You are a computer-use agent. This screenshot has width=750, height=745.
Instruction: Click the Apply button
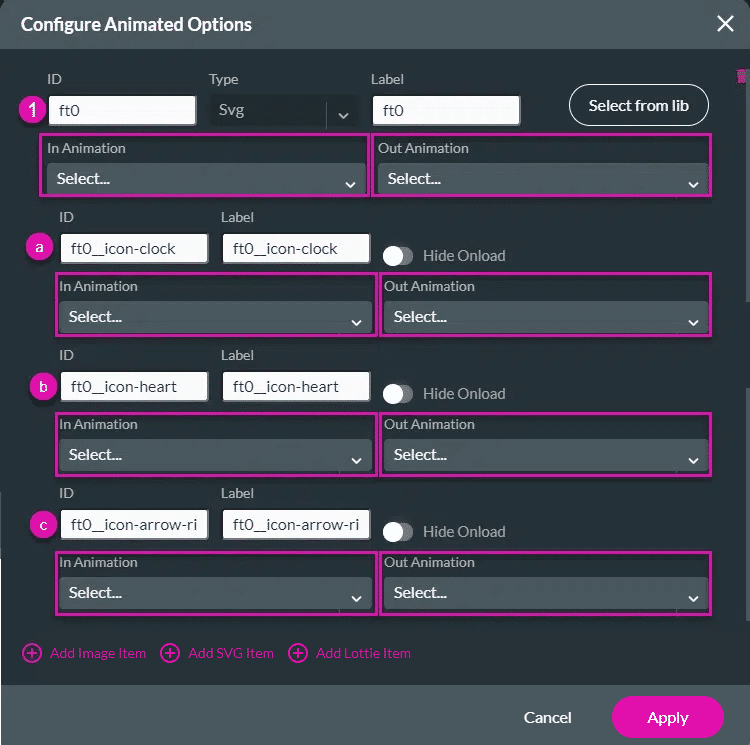click(667, 717)
